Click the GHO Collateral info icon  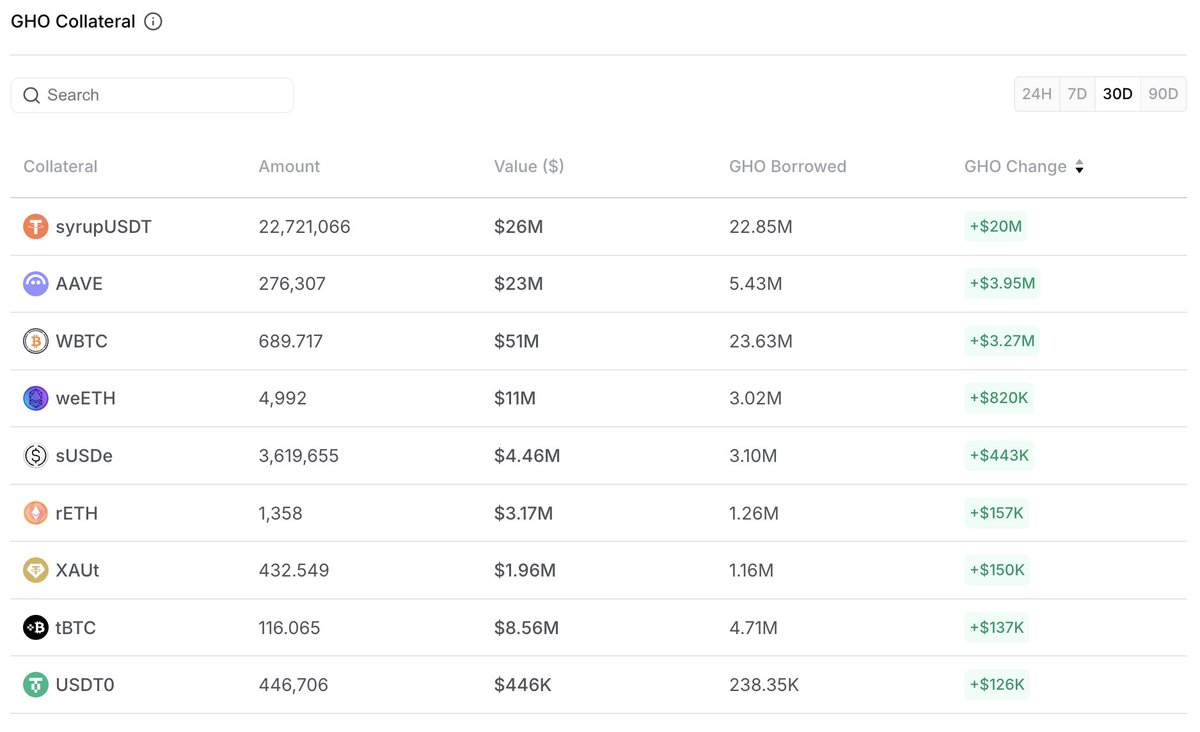(153, 21)
